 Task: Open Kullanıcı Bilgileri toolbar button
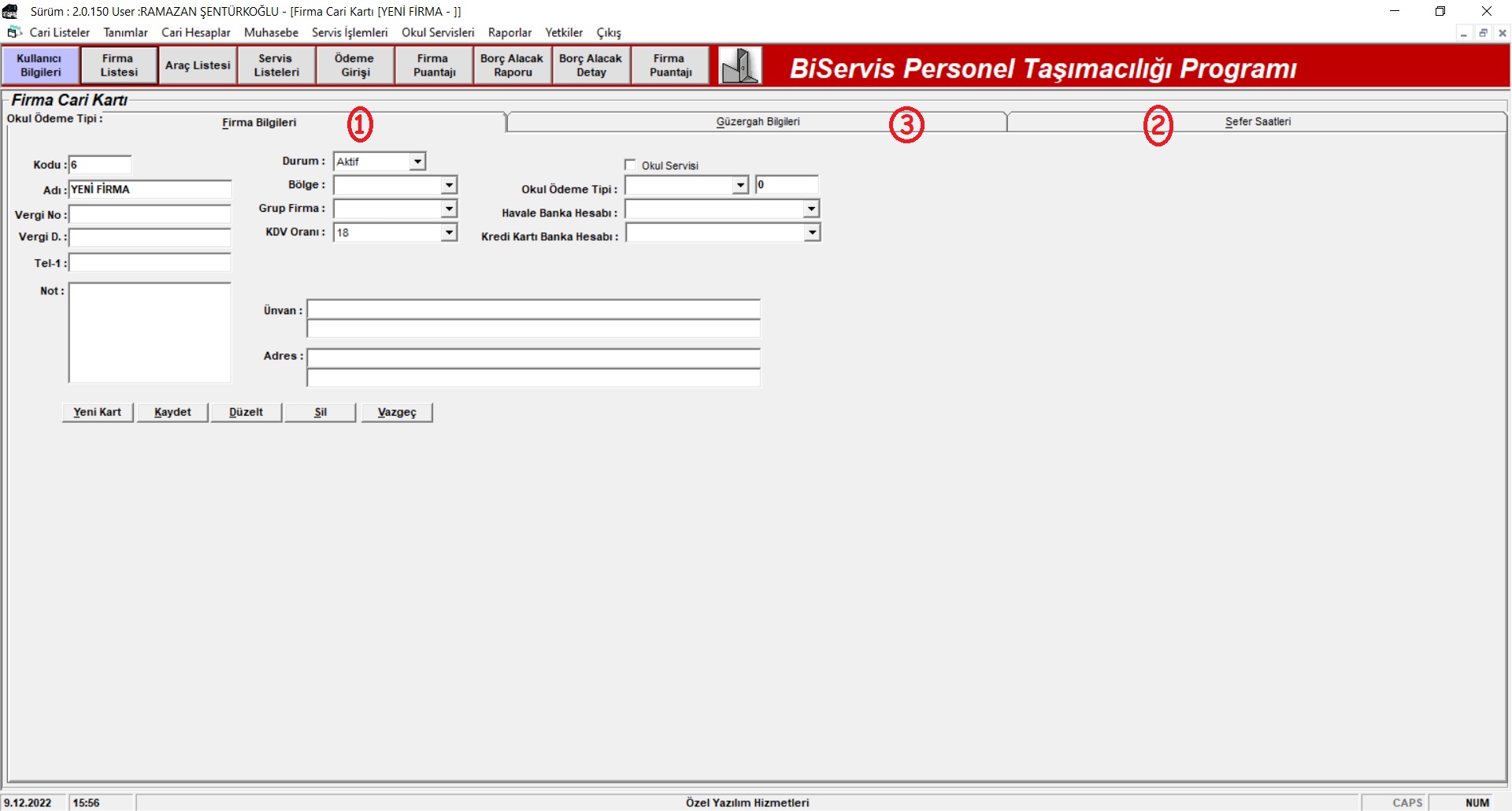[x=40, y=65]
